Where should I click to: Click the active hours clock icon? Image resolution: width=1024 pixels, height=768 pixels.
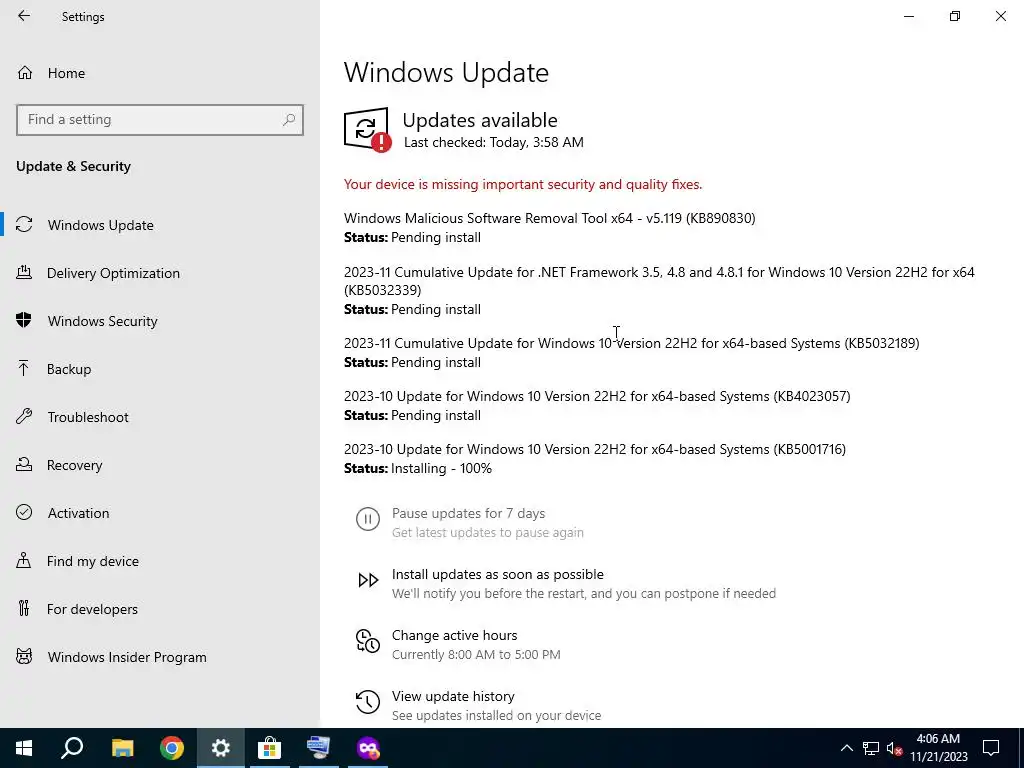[x=368, y=641]
